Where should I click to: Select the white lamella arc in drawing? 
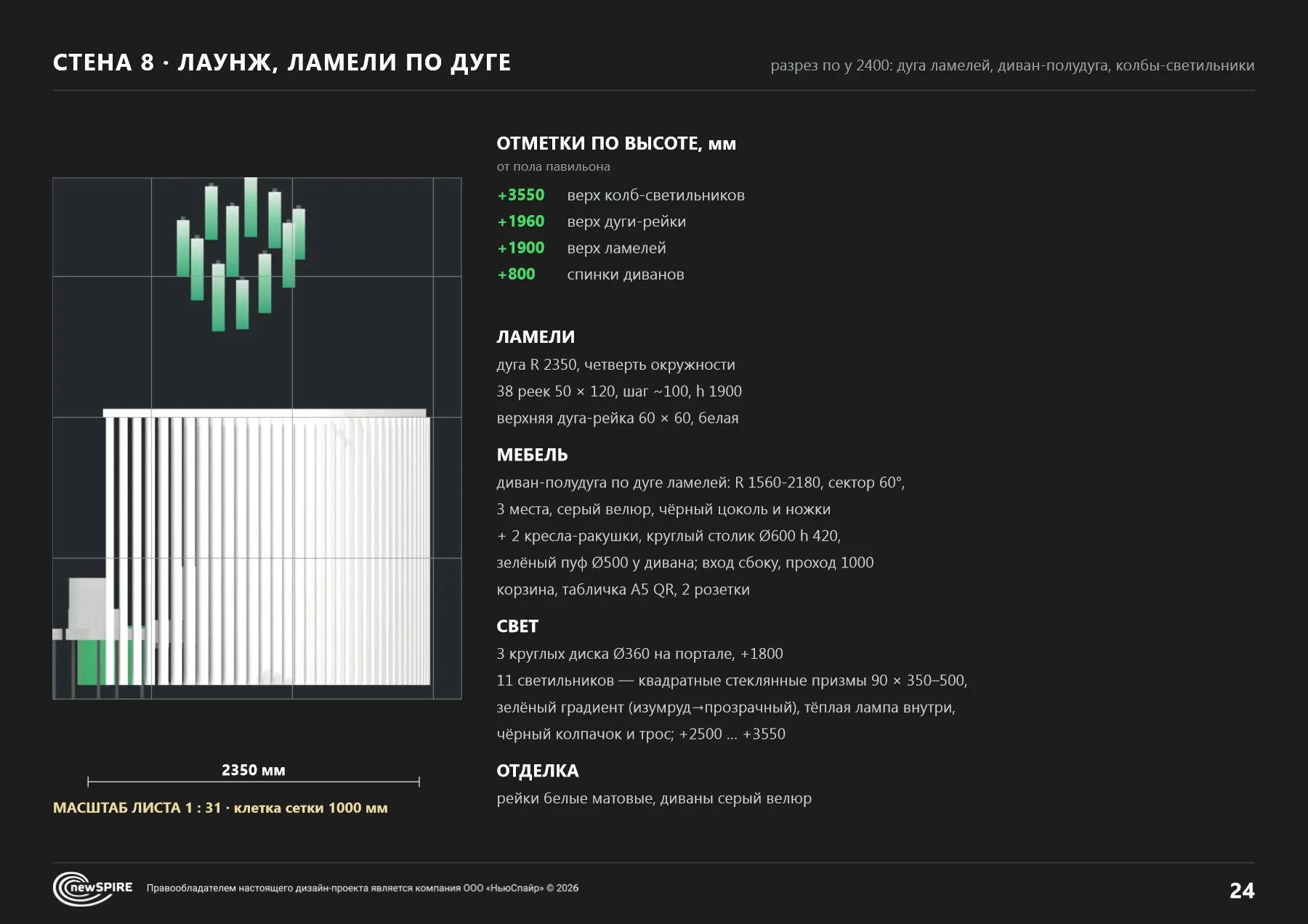coord(267,547)
